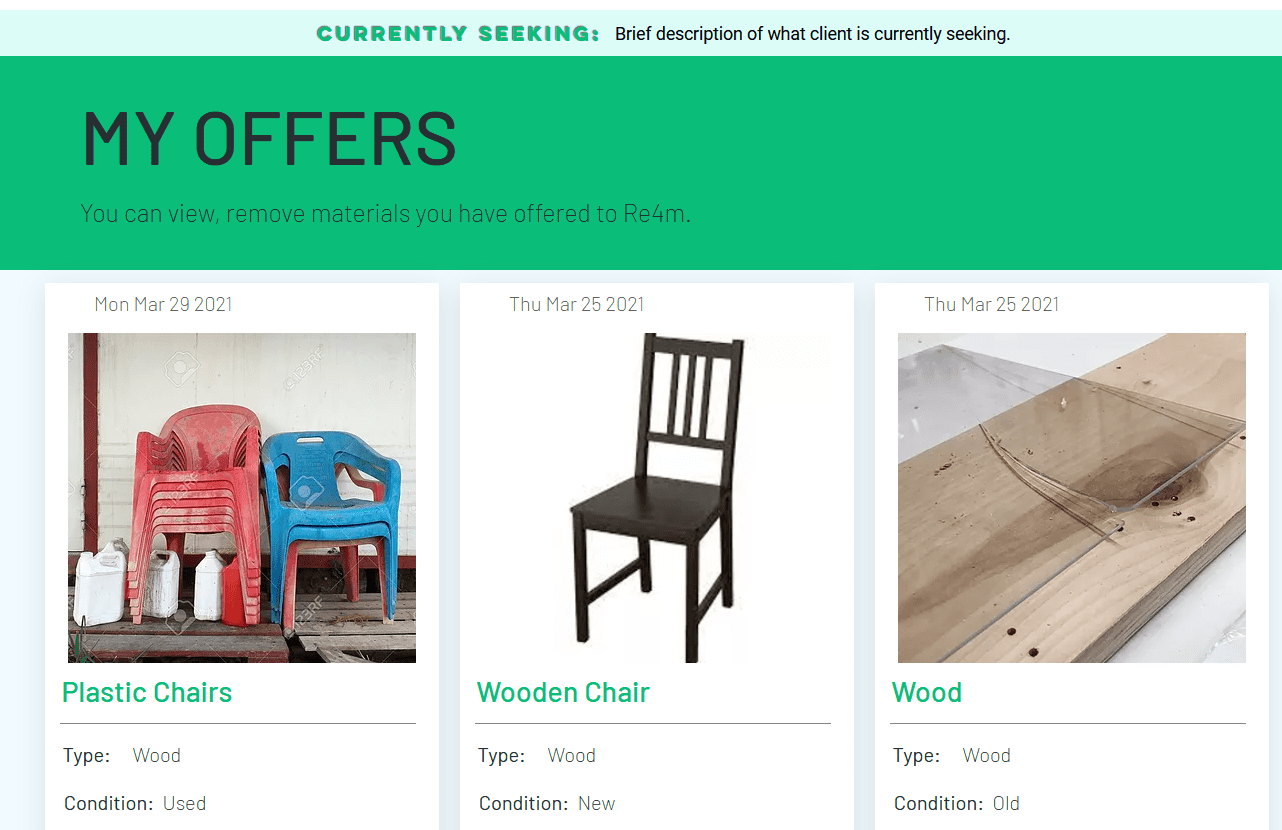Click Type field of Wooden Chair card
Image resolution: width=1282 pixels, height=830 pixels.
click(537, 755)
